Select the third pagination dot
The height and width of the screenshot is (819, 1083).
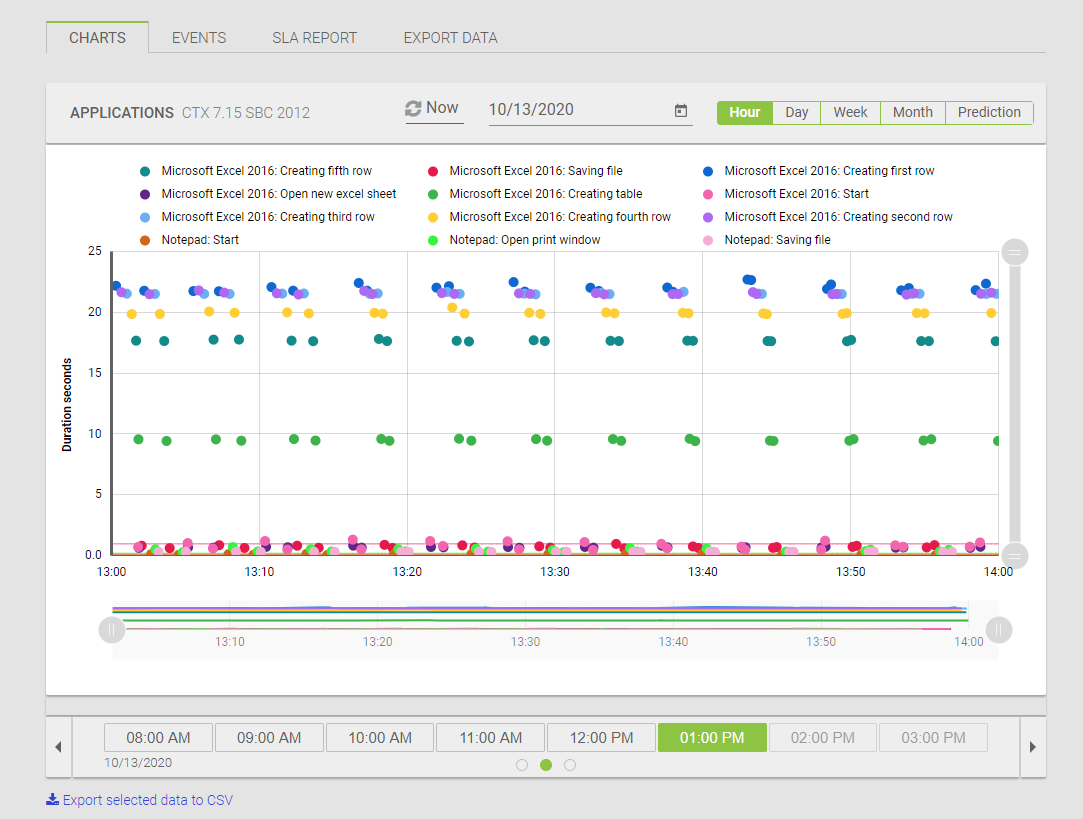tap(570, 765)
